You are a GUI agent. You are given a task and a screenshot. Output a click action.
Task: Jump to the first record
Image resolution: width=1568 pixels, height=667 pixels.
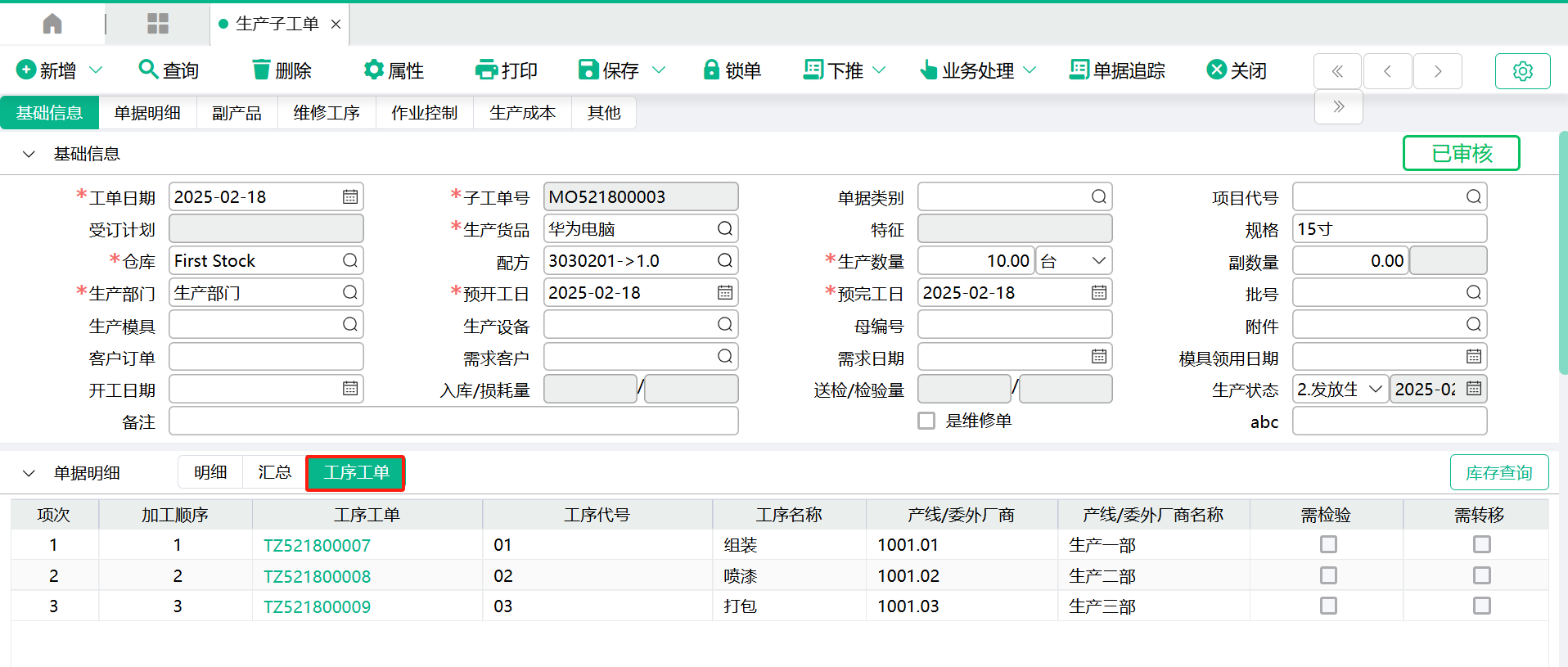[x=1337, y=71]
